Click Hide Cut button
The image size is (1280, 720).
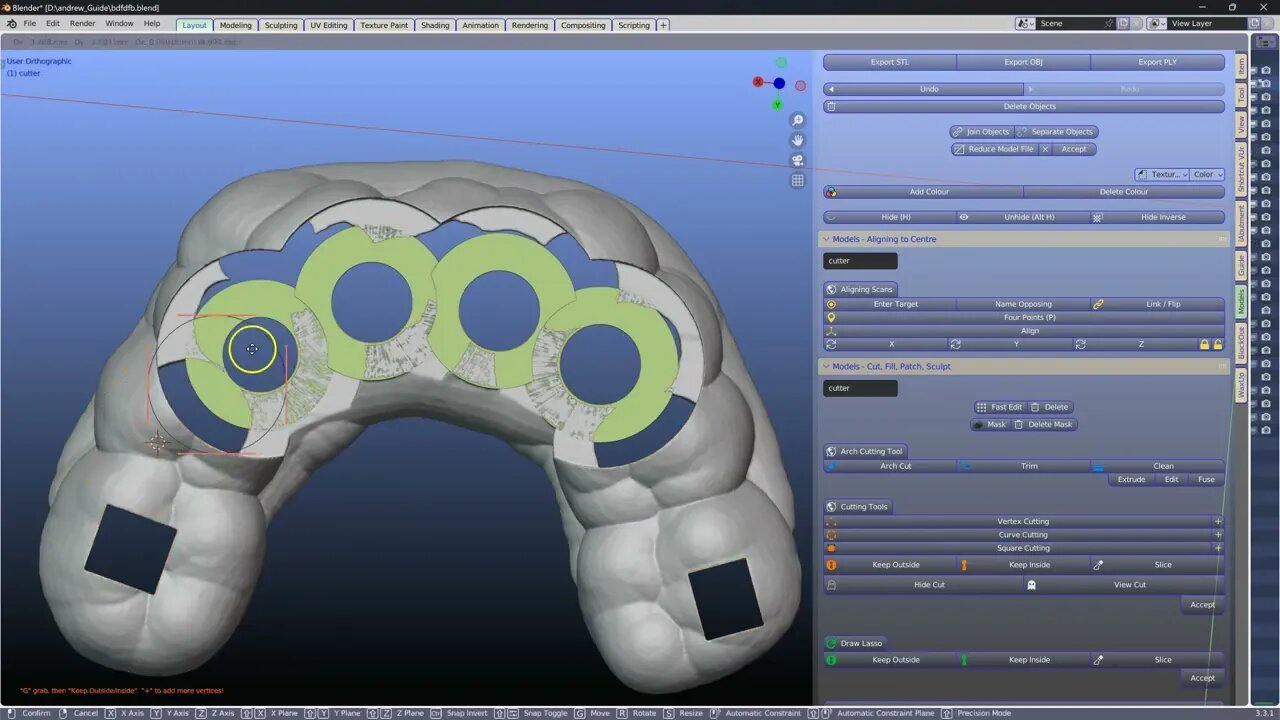924,585
